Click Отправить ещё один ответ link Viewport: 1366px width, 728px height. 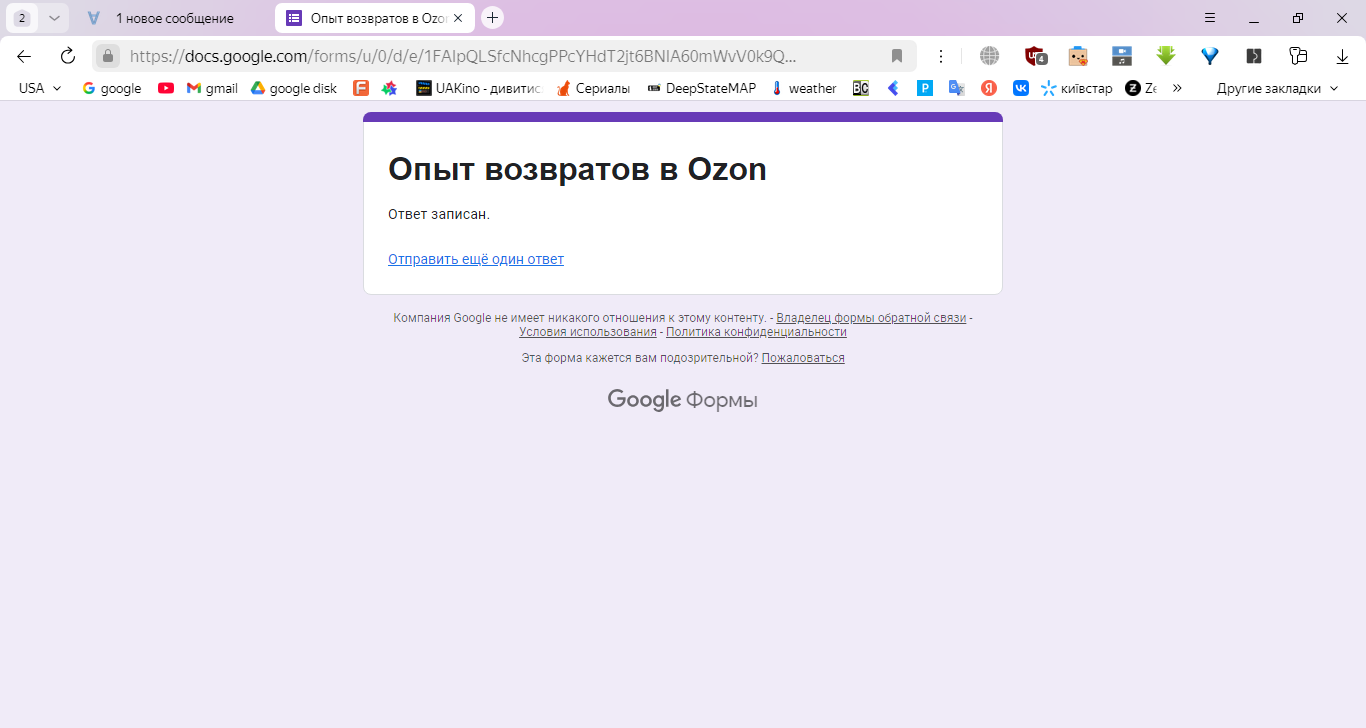point(476,259)
